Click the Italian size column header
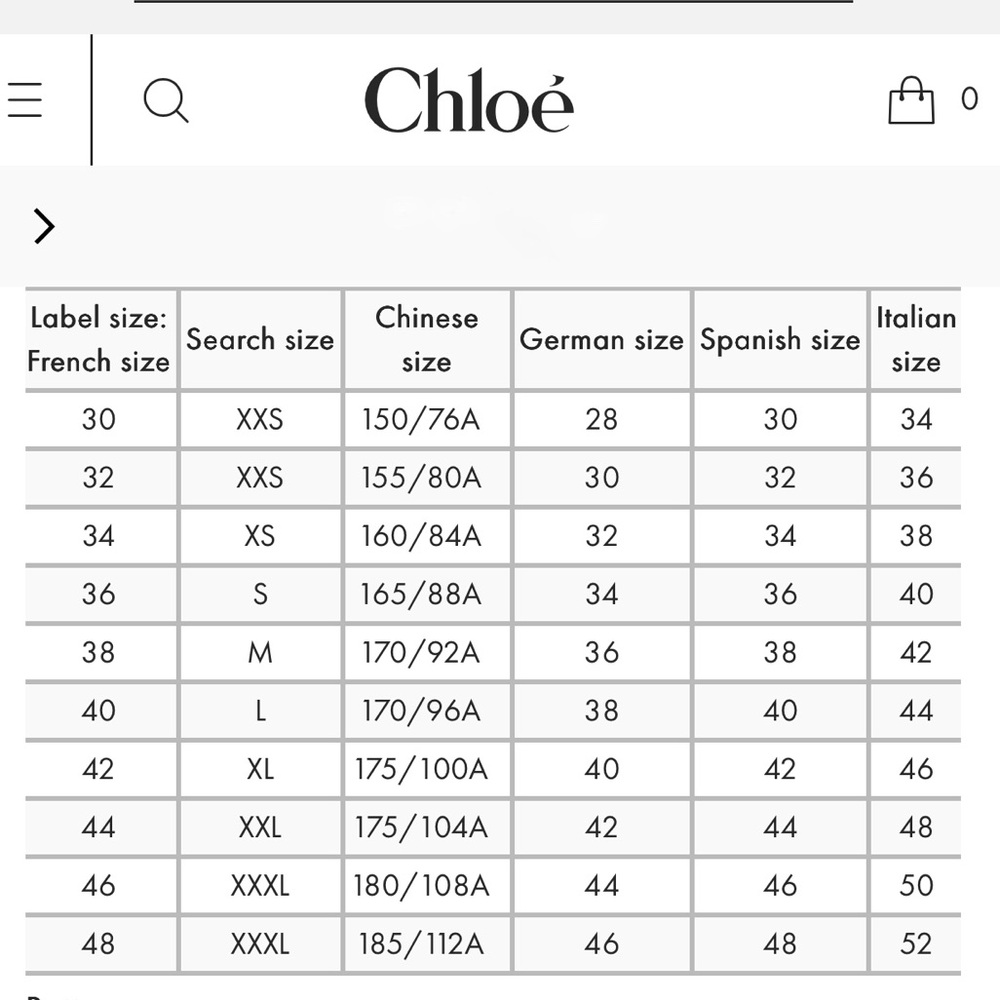The height and width of the screenshot is (1000, 1000). pos(916,339)
